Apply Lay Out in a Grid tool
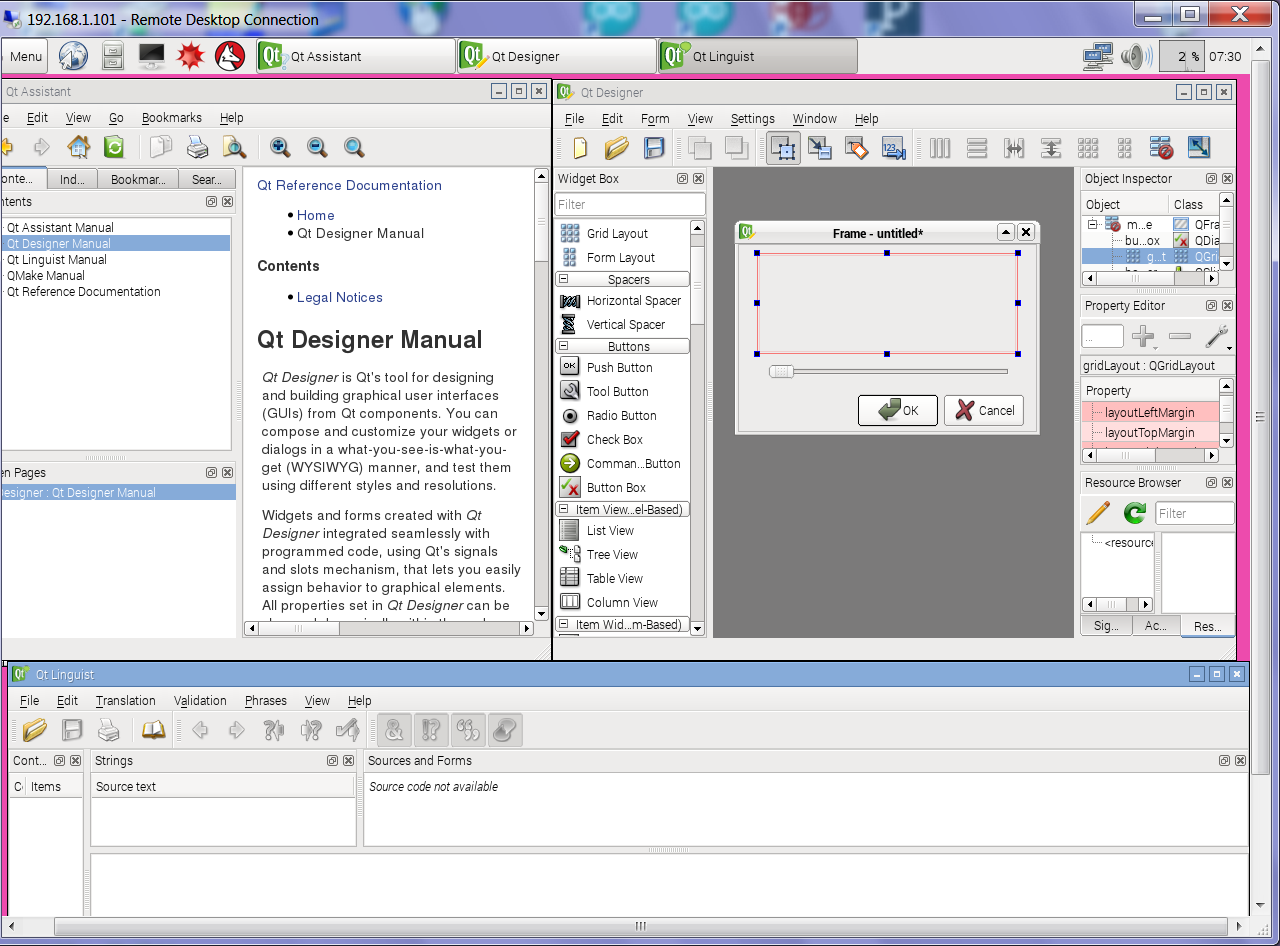The image size is (1280, 946). [x=1088, y=148]
